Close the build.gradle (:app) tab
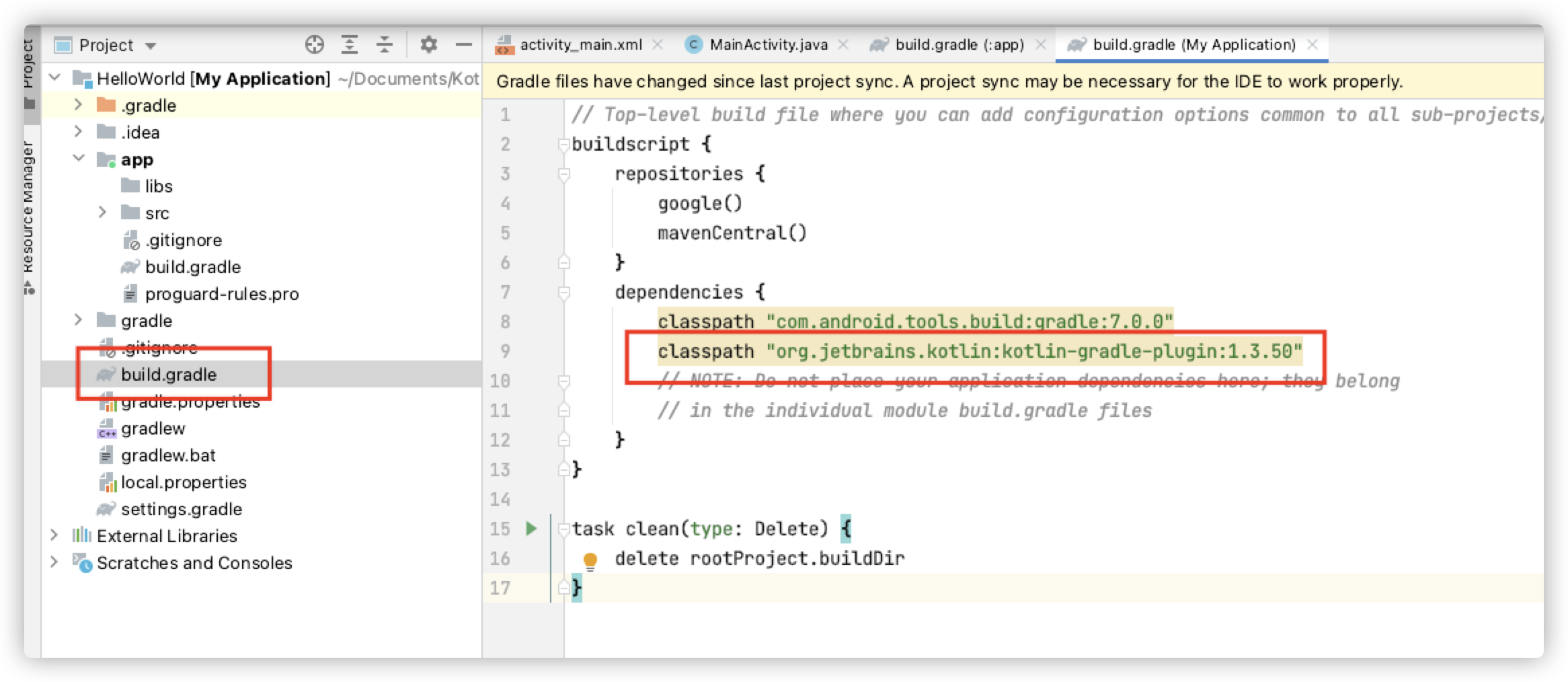Image resolution: width=1568 pixels, height=682 pixels. tap(1042, 44)
